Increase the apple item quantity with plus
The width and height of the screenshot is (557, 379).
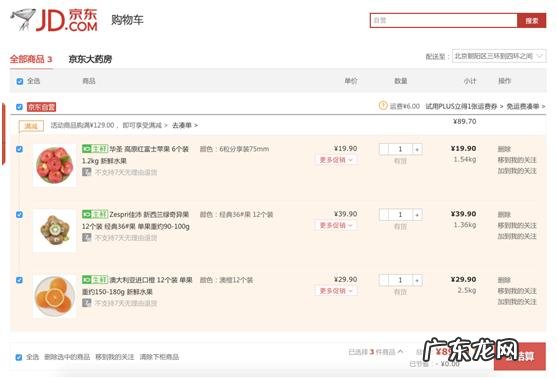pos(417,149)
